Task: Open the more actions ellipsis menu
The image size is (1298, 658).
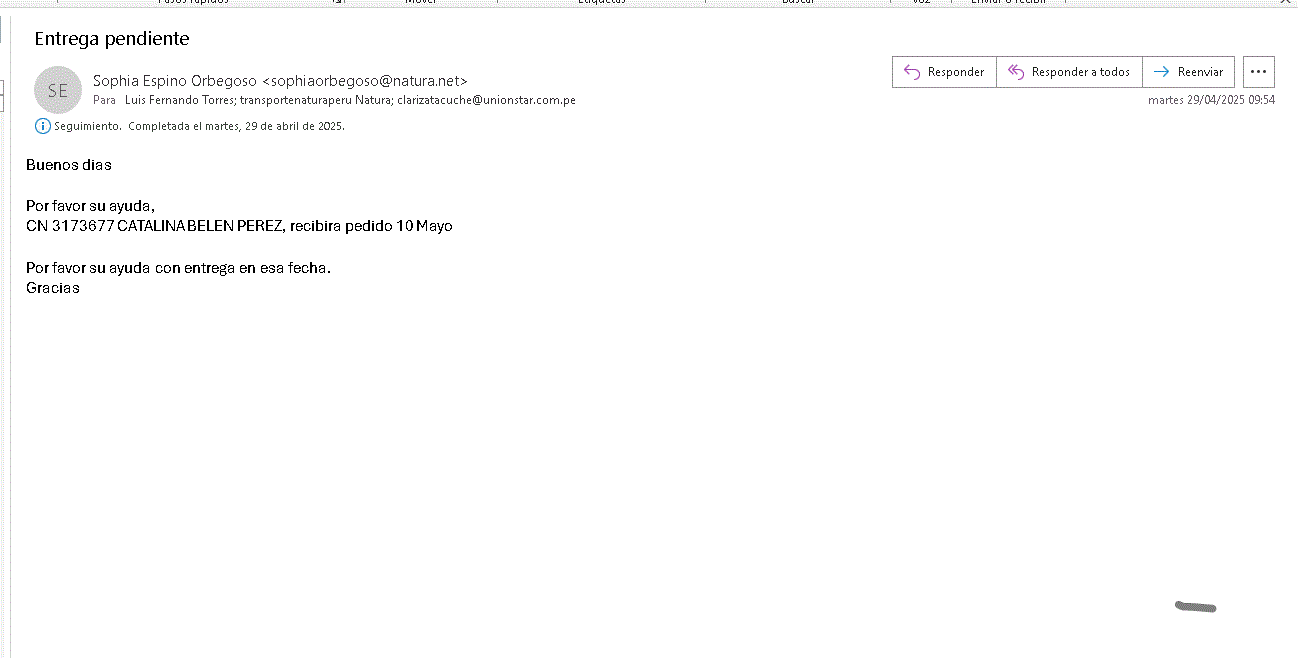Action: [x=1258, y=72]
